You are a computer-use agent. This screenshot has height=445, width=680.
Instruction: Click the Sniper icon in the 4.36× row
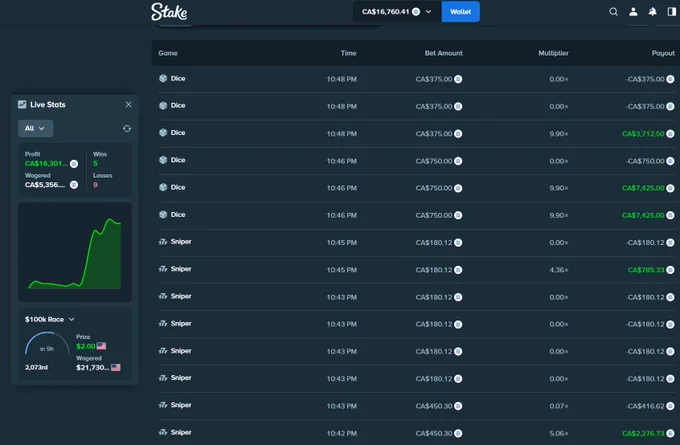[x=163, y=269]
